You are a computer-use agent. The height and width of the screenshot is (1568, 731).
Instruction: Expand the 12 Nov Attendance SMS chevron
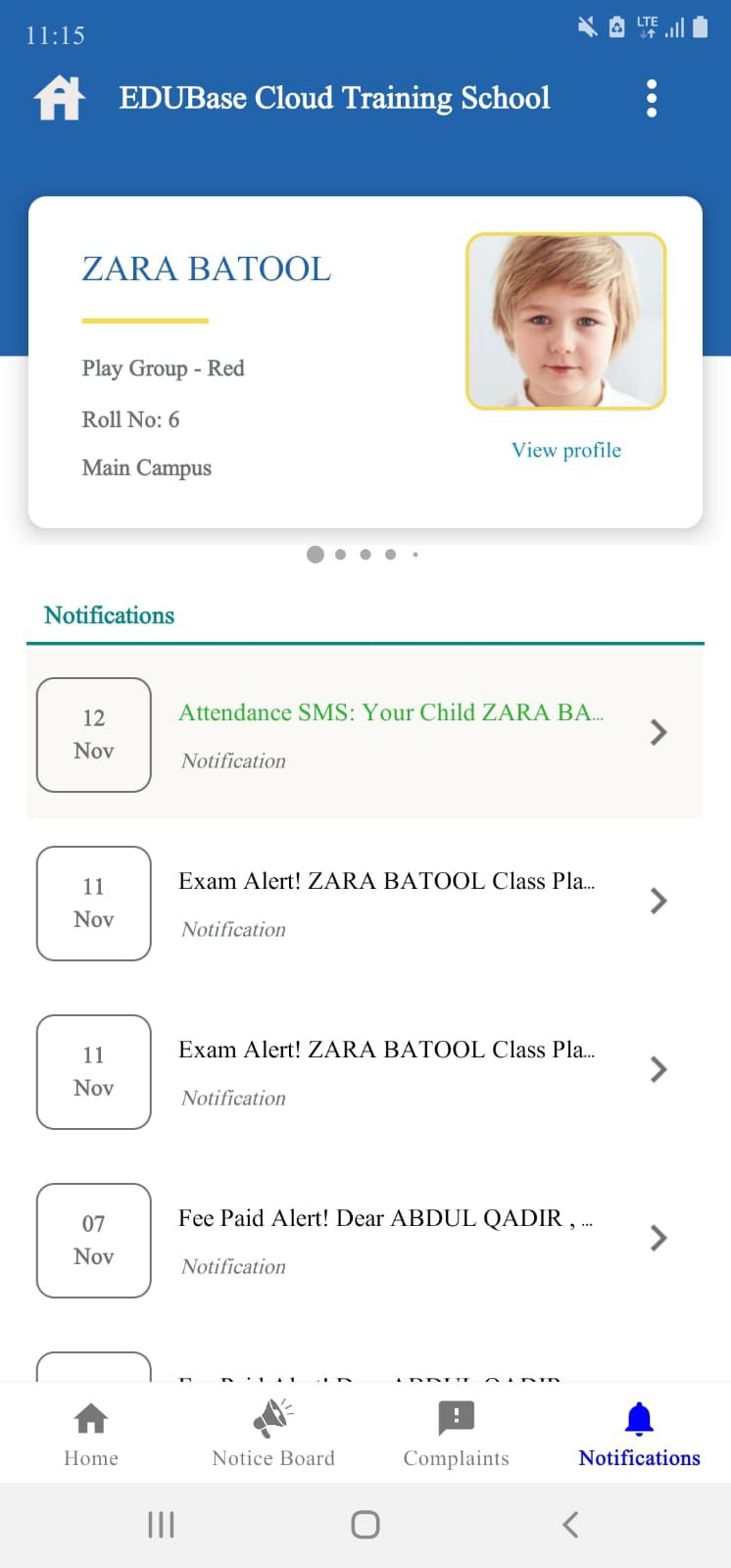tap(658, 732)
